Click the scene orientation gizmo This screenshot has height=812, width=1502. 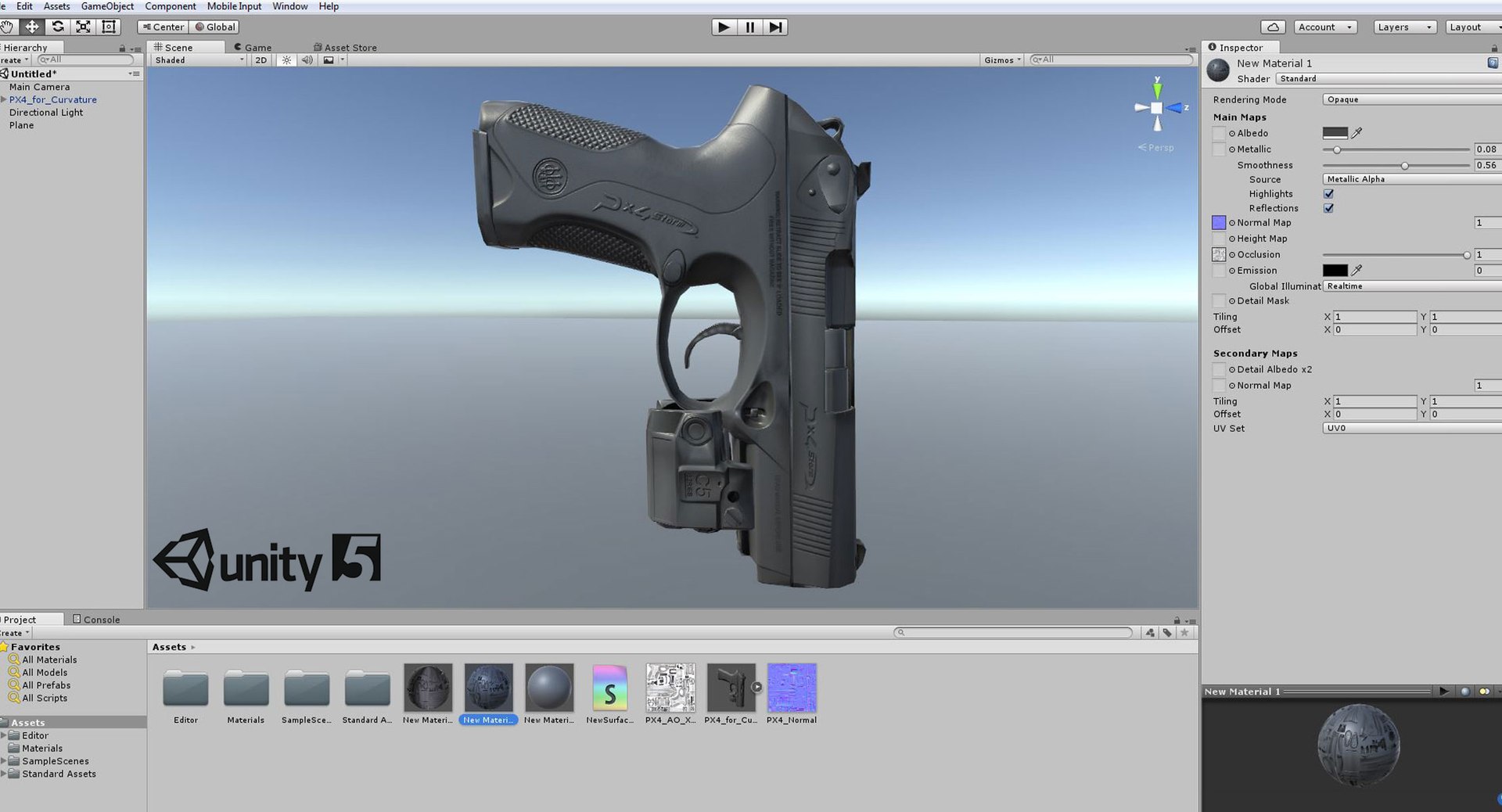pyautogui.click(x=1157, y=108)
